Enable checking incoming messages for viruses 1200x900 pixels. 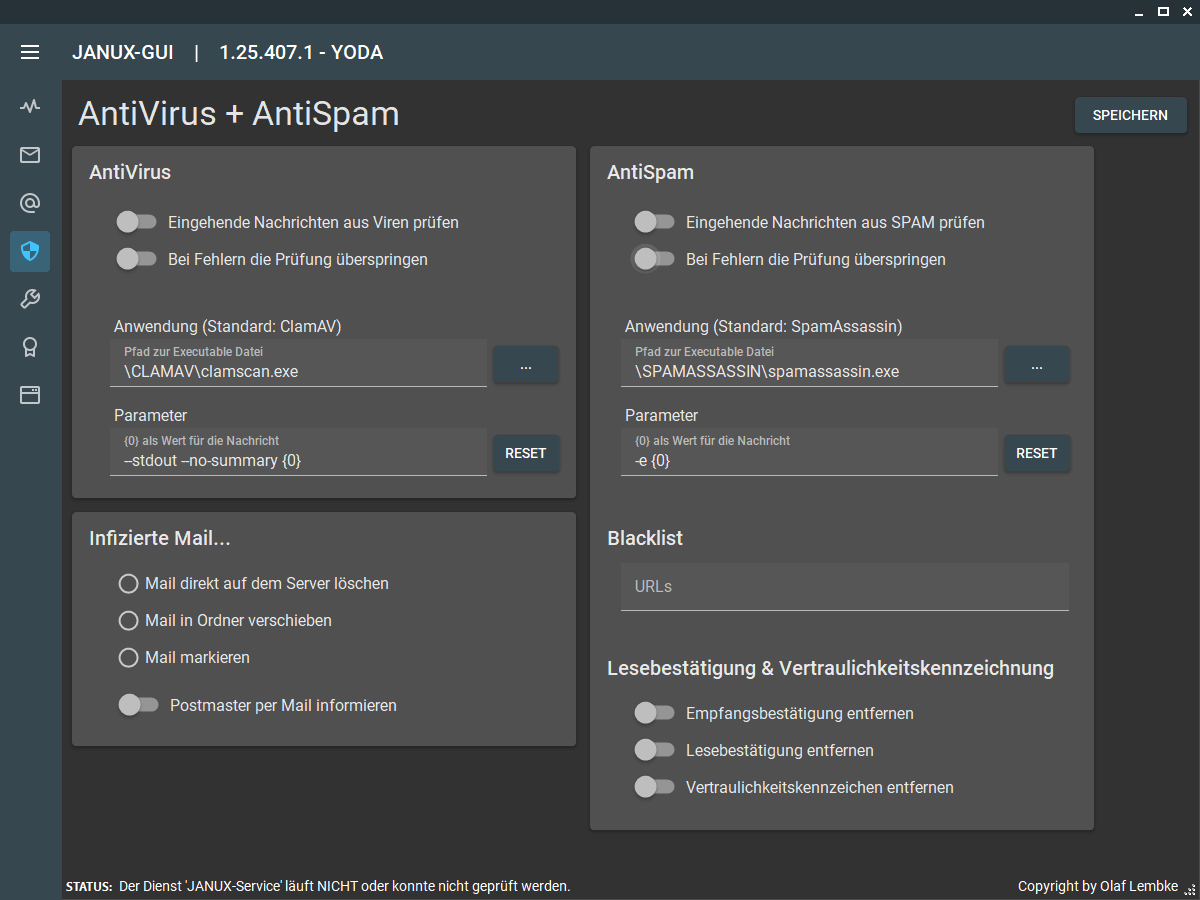coord(137,222)
